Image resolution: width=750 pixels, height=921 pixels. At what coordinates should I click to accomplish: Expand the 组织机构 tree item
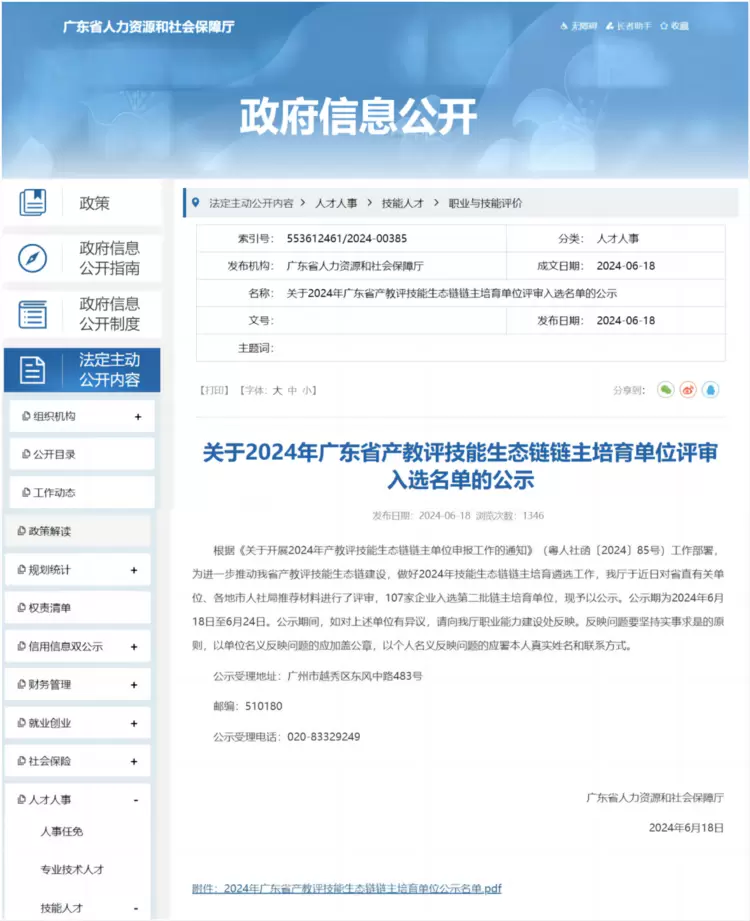[x=137, y=417]
